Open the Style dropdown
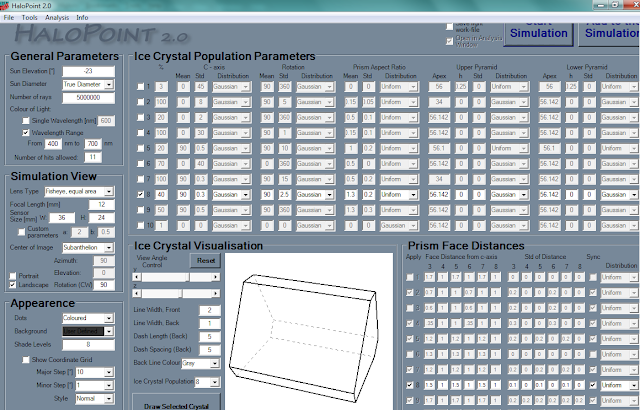Image resolution: width=640 pixels, height=410 pixels. pyautogui.click(x=109, y=399)
